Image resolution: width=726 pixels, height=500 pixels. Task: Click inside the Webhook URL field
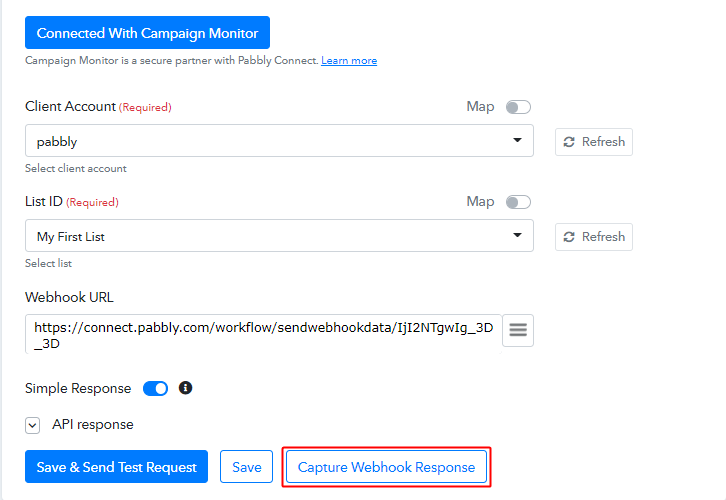(263, 334)
